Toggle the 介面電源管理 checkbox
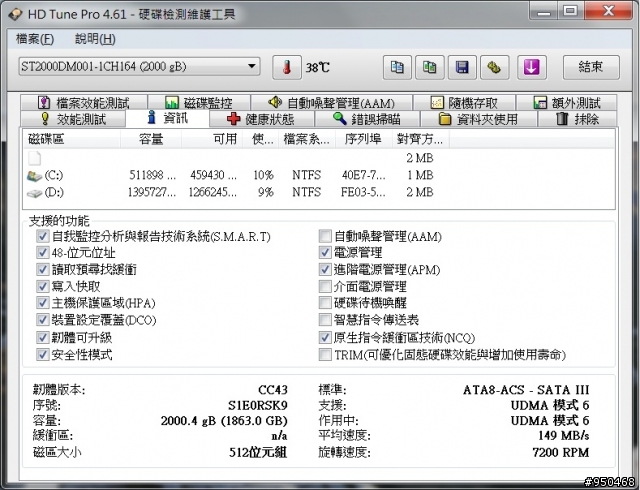 click(x=325, y=286)
